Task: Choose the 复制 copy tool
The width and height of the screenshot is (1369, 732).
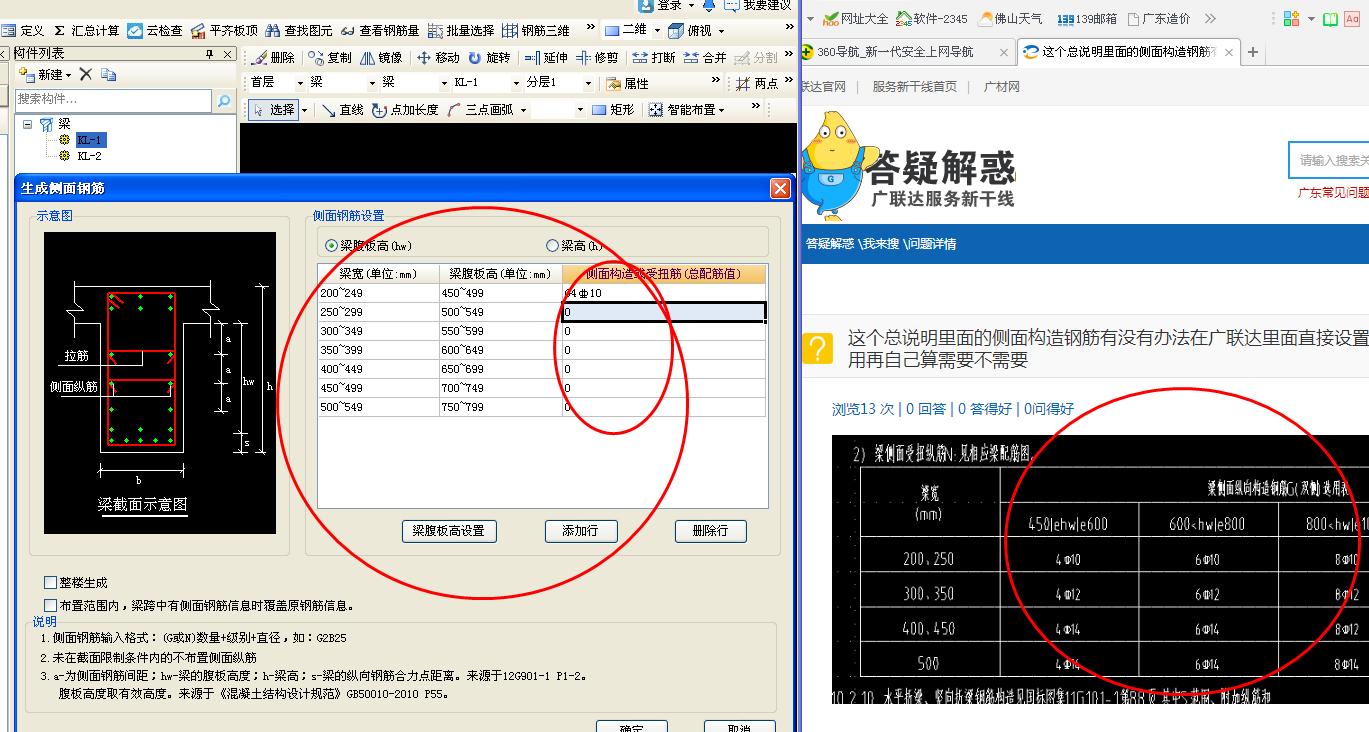Action: pyautogui.click(x=330, y=58)
